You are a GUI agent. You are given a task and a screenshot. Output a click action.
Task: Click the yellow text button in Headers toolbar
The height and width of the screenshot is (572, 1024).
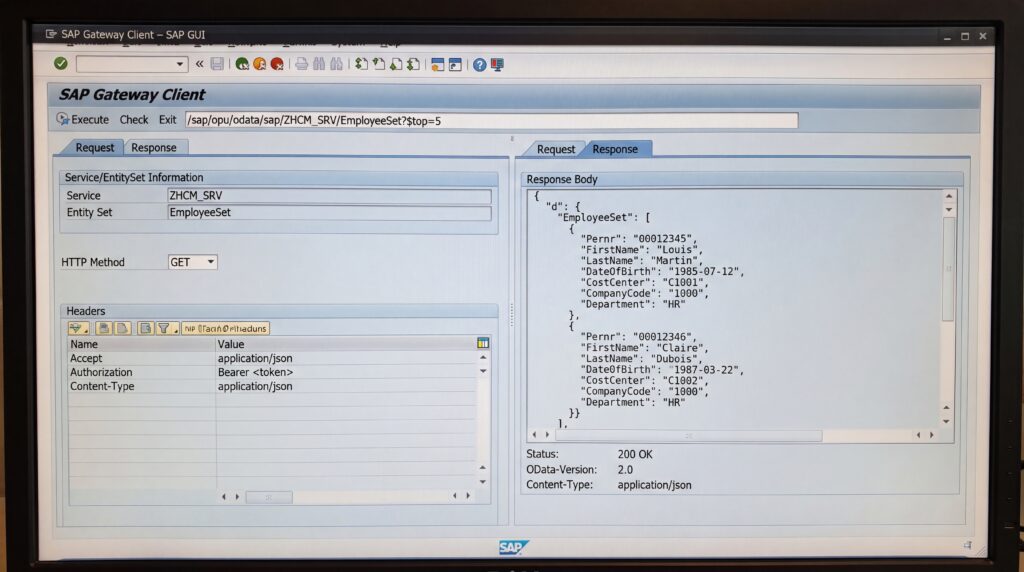pyautogui.click(x=225, y=328)
